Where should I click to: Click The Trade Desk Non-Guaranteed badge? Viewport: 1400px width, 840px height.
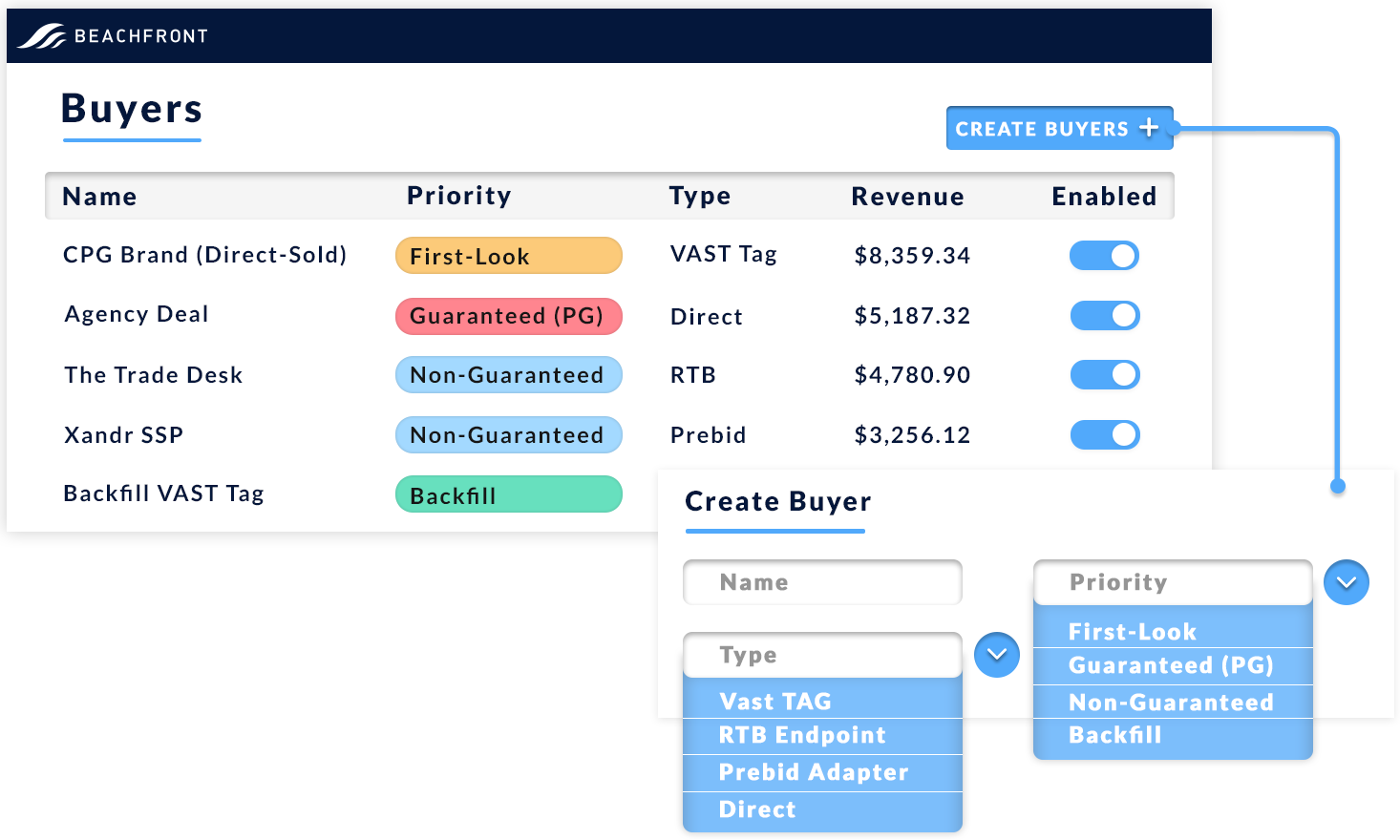point(509,375)
